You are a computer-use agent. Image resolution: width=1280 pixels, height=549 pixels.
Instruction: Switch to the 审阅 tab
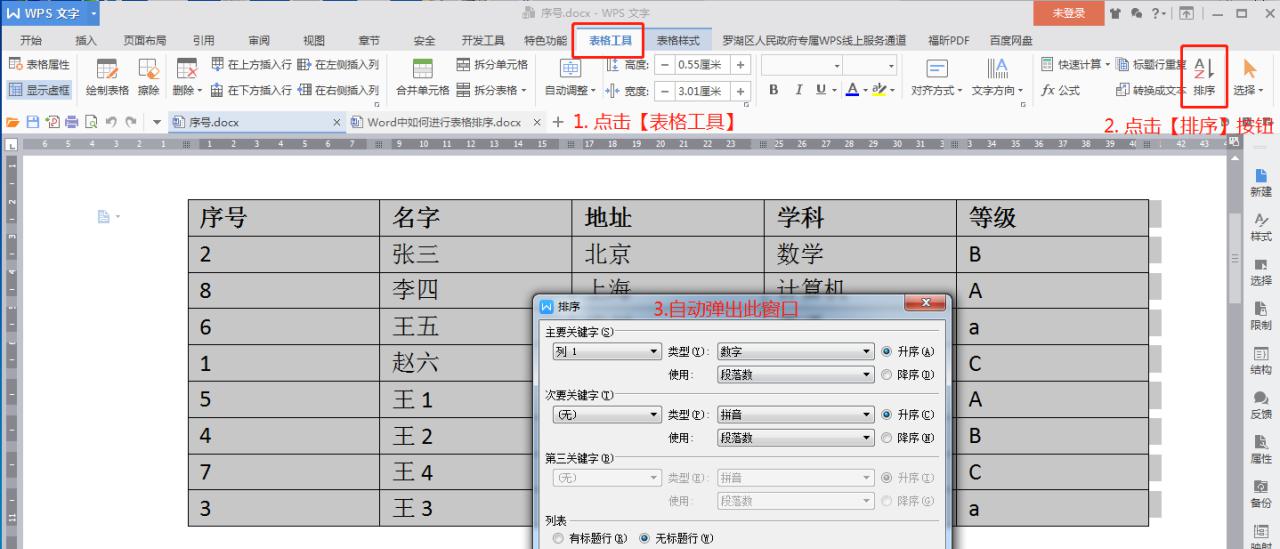tap(259, 40)
